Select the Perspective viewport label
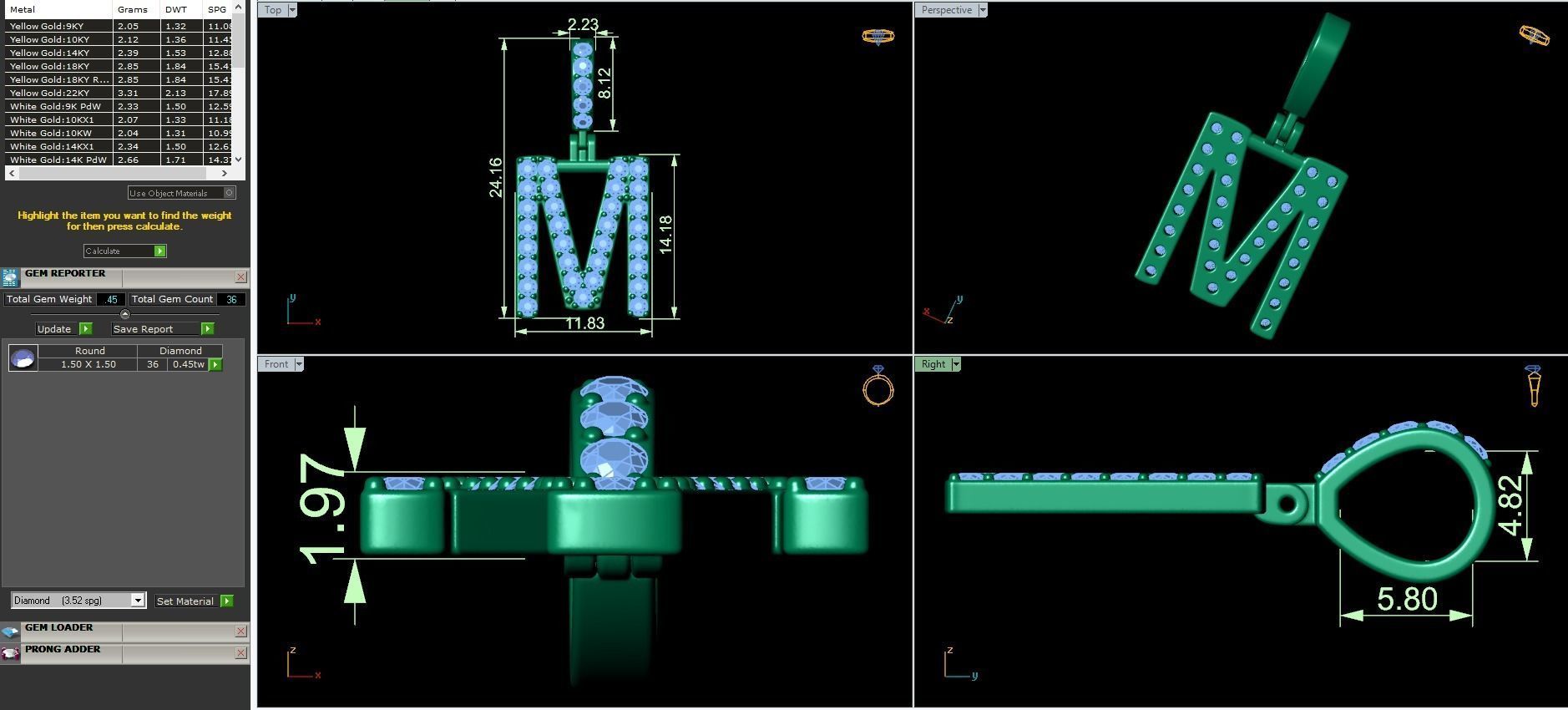 (946, 10)
